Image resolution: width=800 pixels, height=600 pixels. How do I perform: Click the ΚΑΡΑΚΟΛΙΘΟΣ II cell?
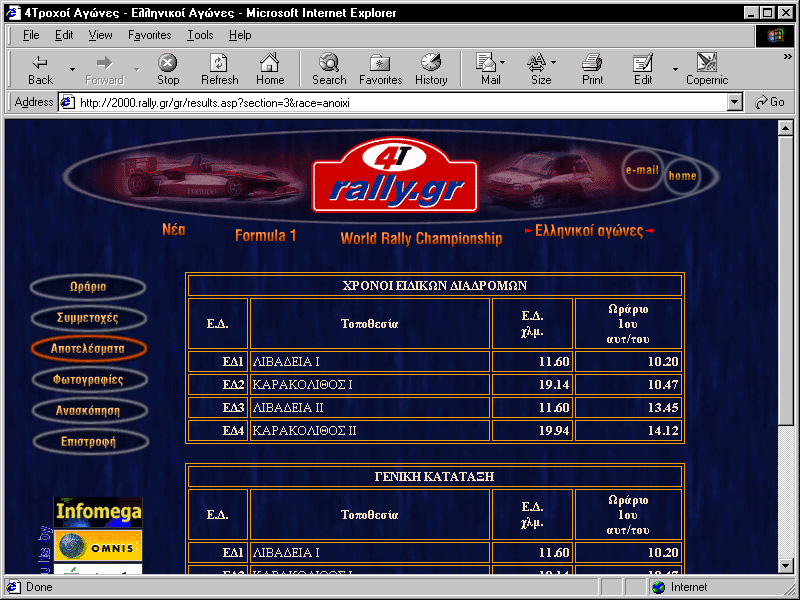point(369,431)
